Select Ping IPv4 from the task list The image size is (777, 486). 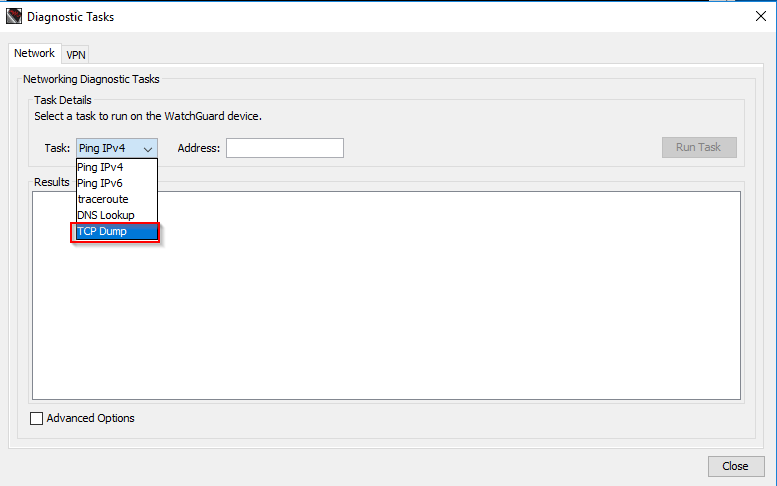coord(100,167)
